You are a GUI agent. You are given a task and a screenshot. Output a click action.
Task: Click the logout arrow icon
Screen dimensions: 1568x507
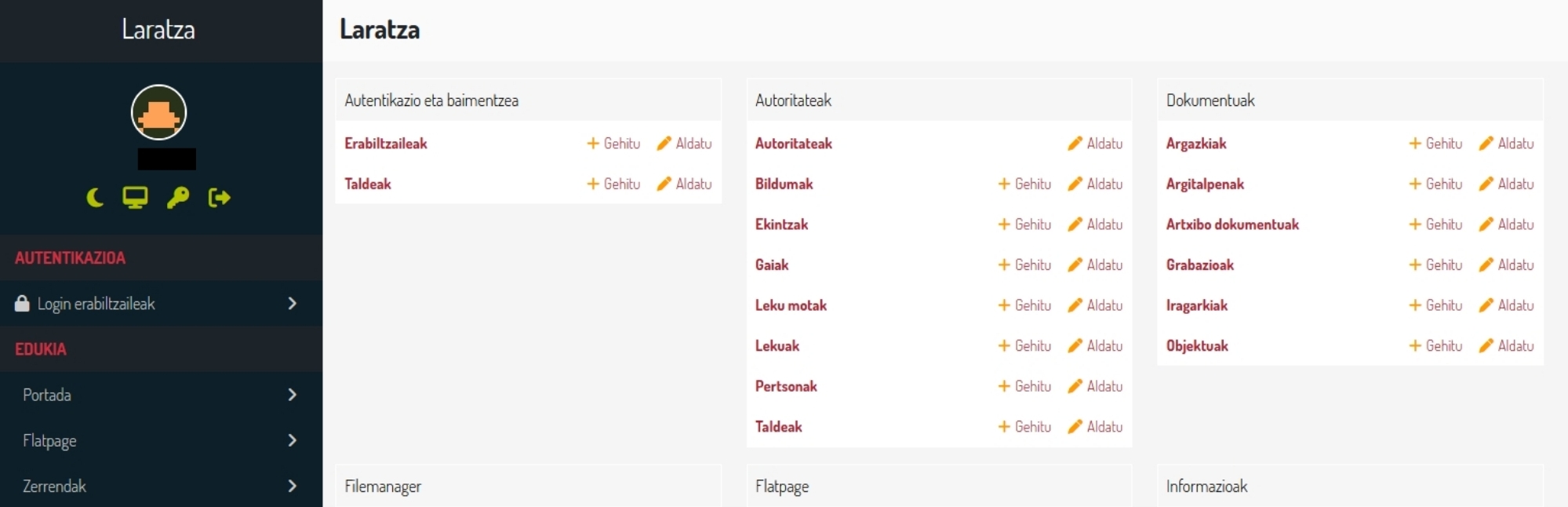point(219,198)
